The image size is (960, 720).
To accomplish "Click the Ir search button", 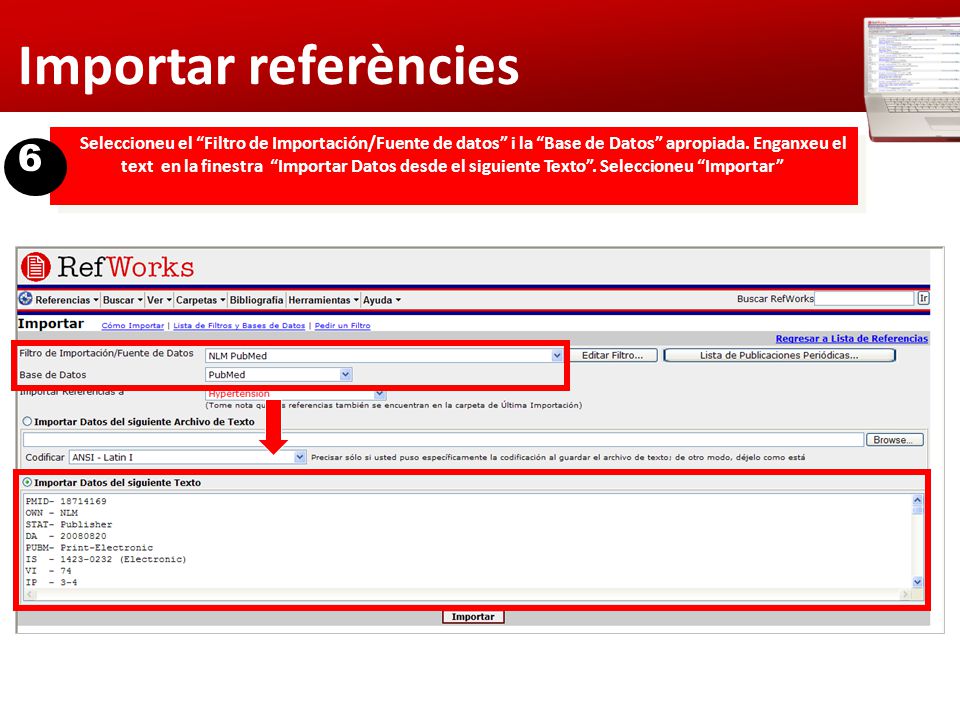I will point(923,299).
